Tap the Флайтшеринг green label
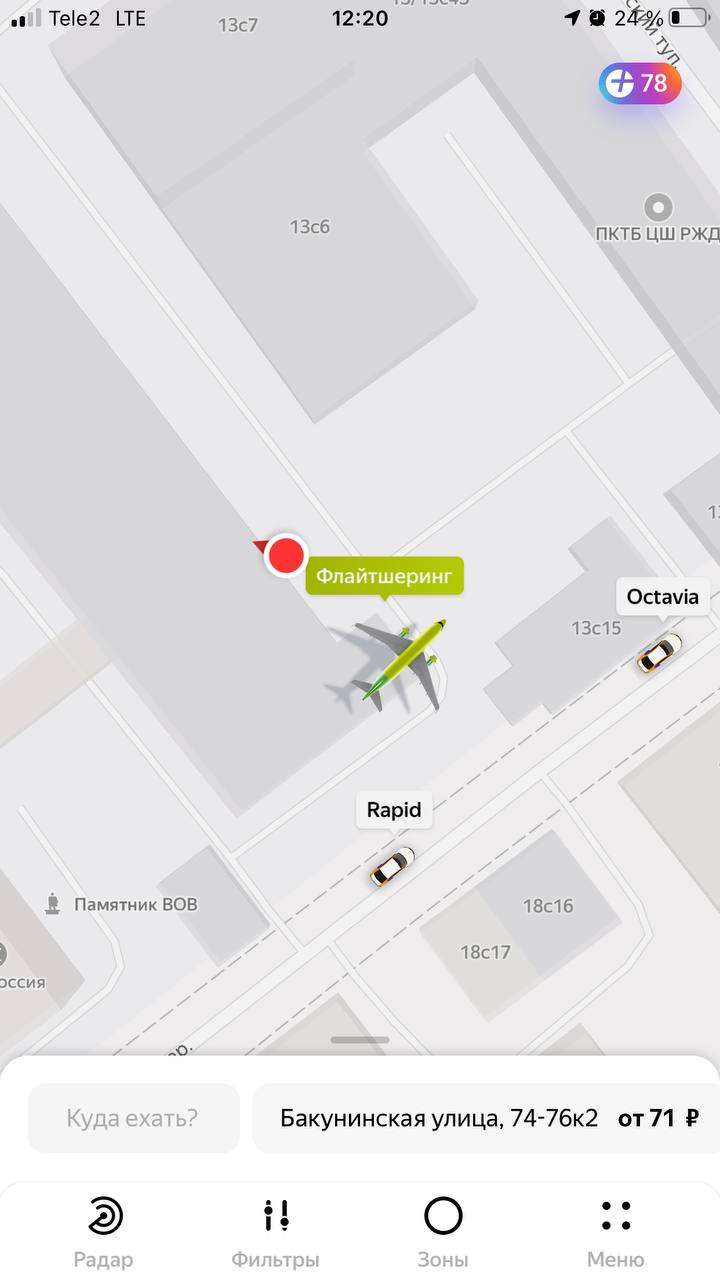The image size is (720, 1280). [385, 576]
